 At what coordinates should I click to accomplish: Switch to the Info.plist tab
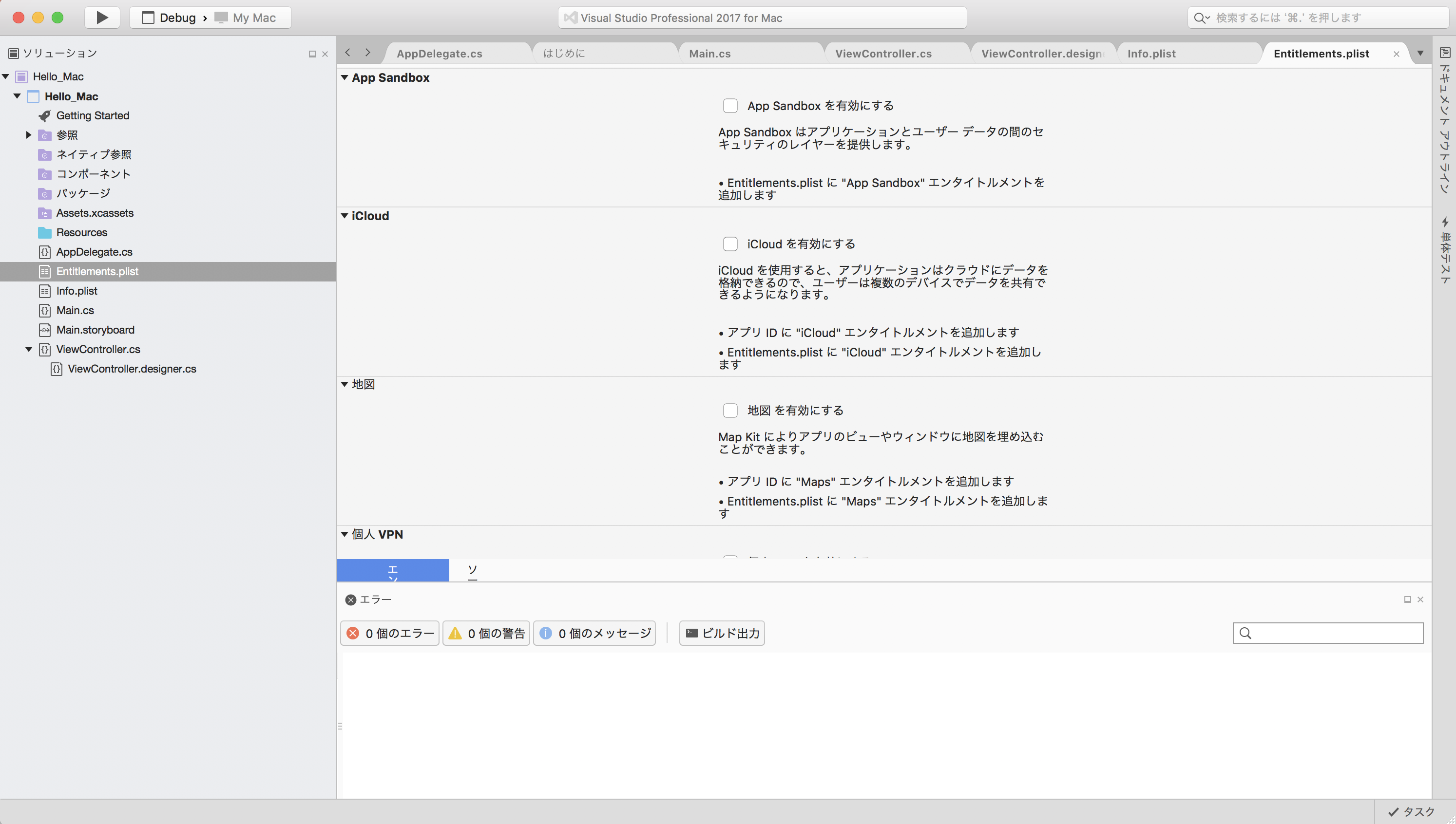pos(1151,54)
